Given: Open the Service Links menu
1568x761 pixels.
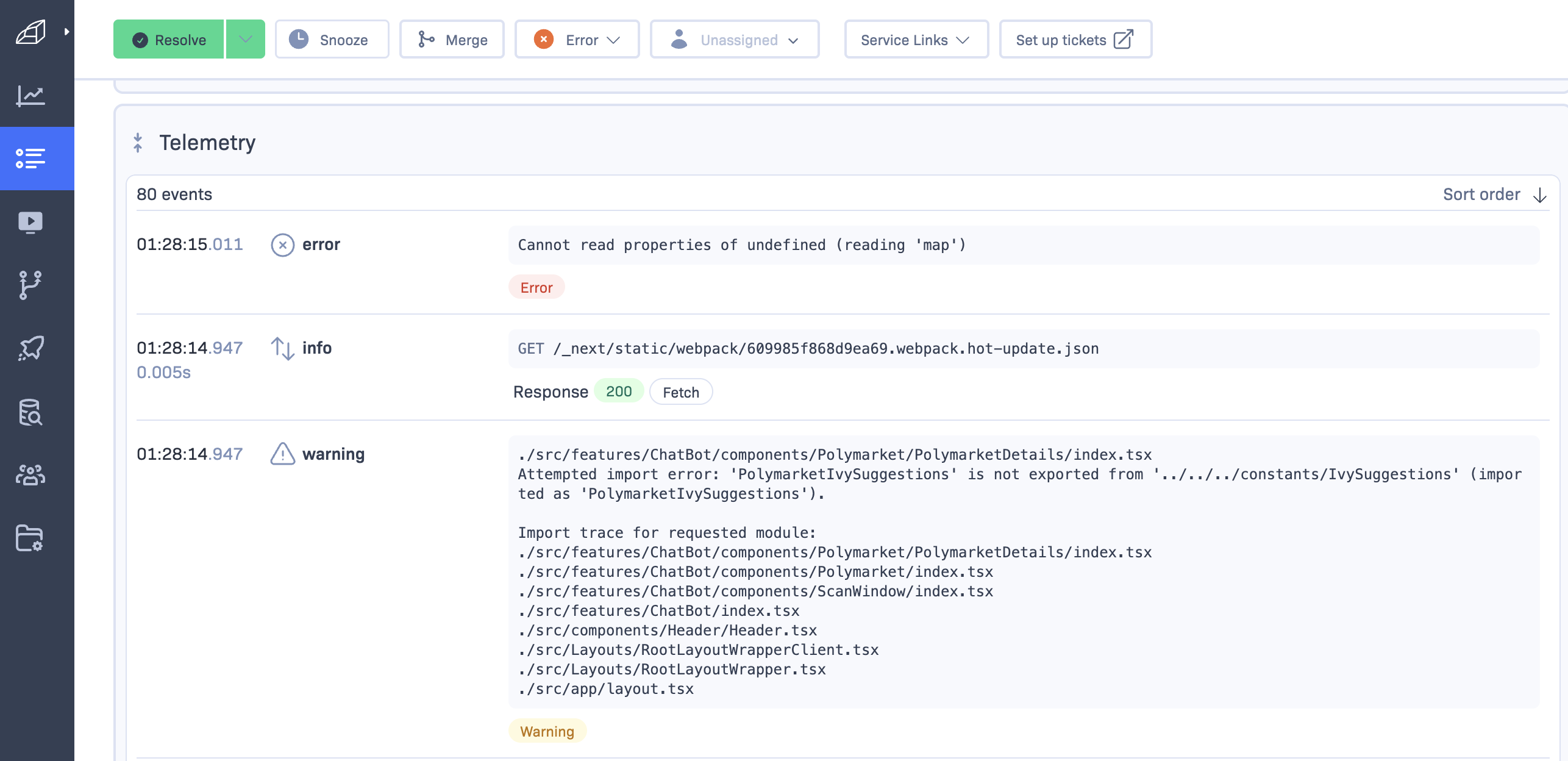Looking at the screenshot, I should tap(916, 40).
